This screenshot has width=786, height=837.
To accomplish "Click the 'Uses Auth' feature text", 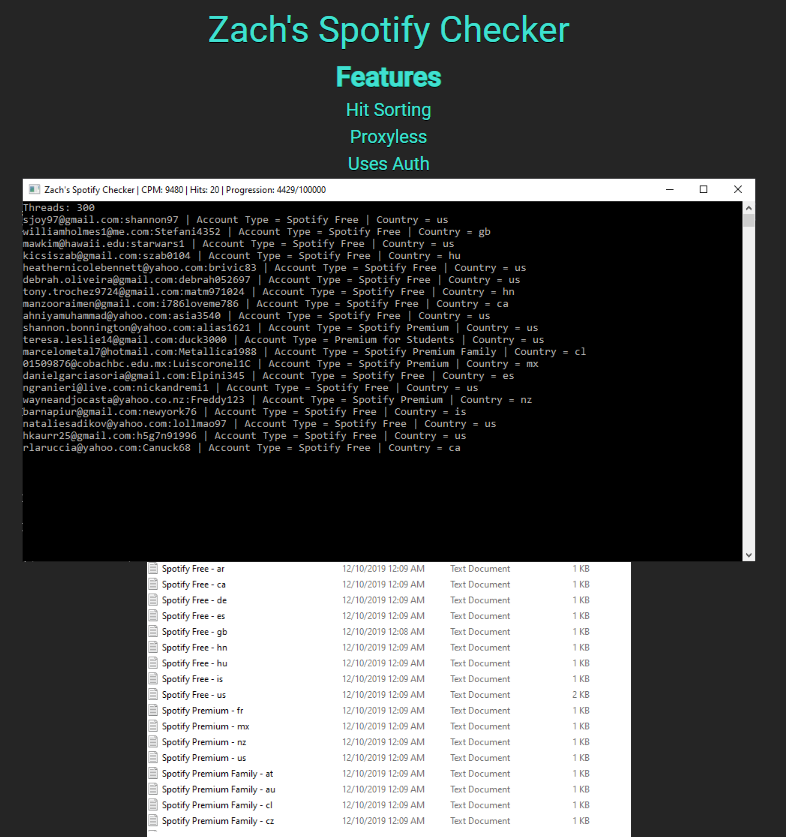I will coord(388,163).
